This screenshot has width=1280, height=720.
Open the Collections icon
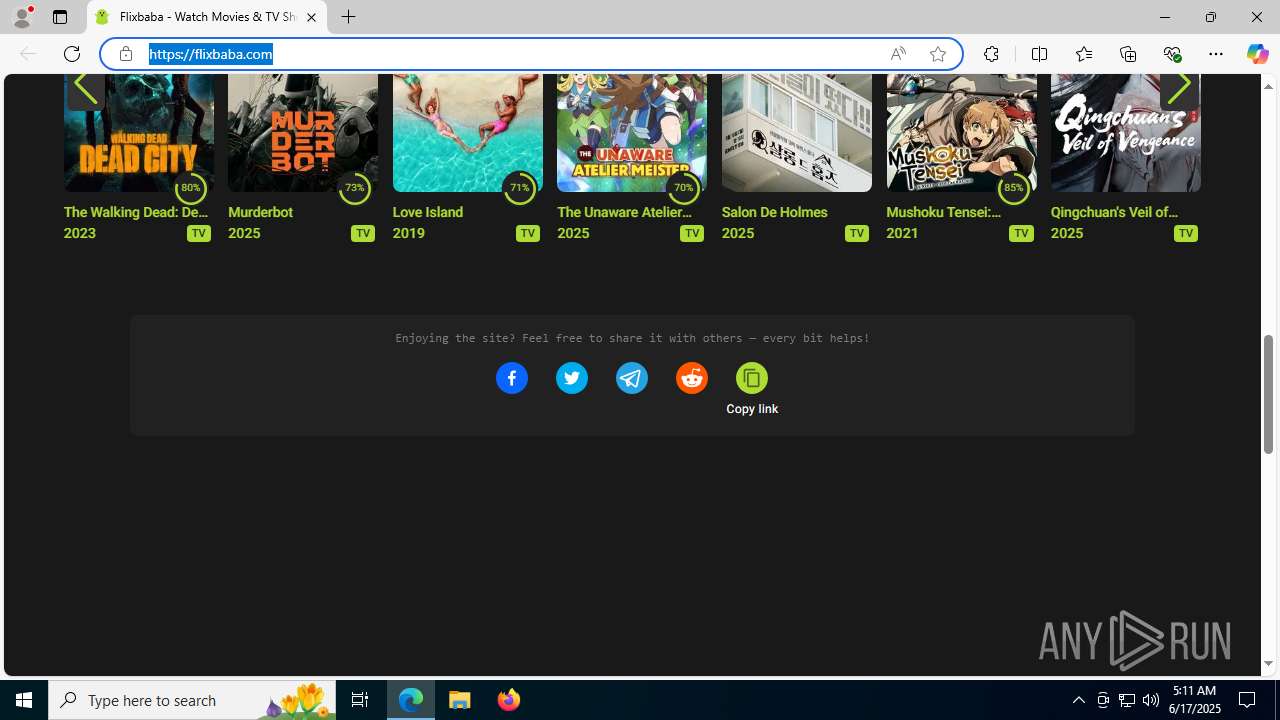(x=1127, y=54)
